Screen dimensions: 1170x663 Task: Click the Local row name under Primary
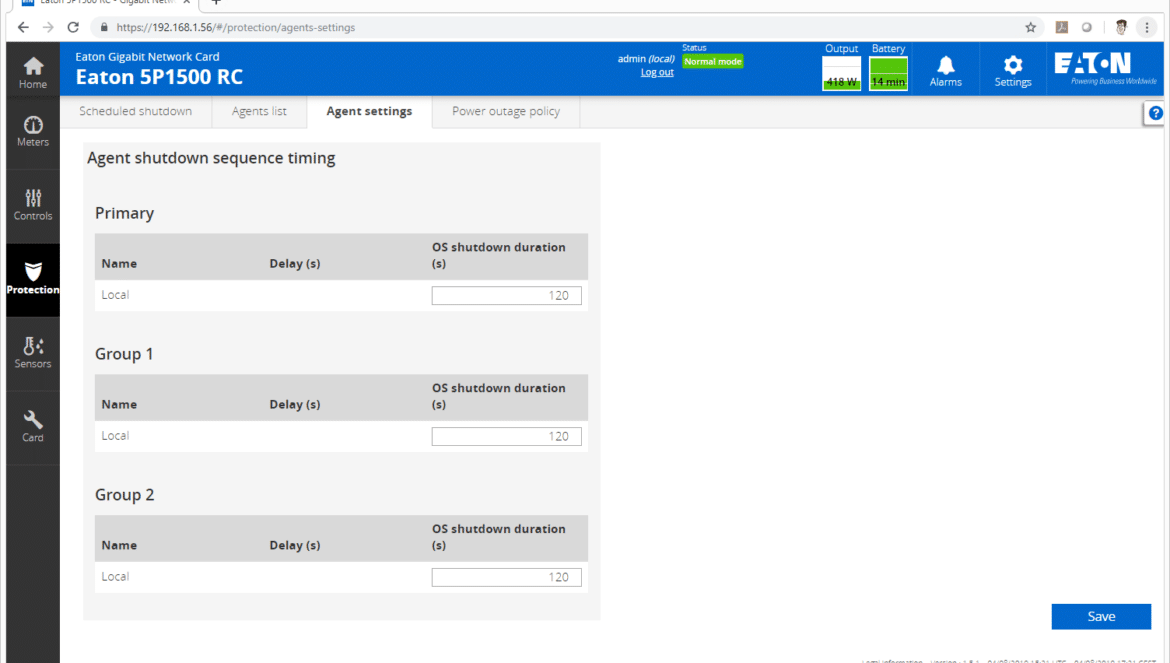point(115,295)
